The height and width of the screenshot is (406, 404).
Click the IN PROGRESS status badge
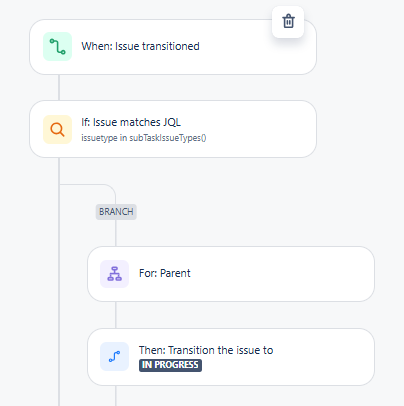tap(170, 365)
